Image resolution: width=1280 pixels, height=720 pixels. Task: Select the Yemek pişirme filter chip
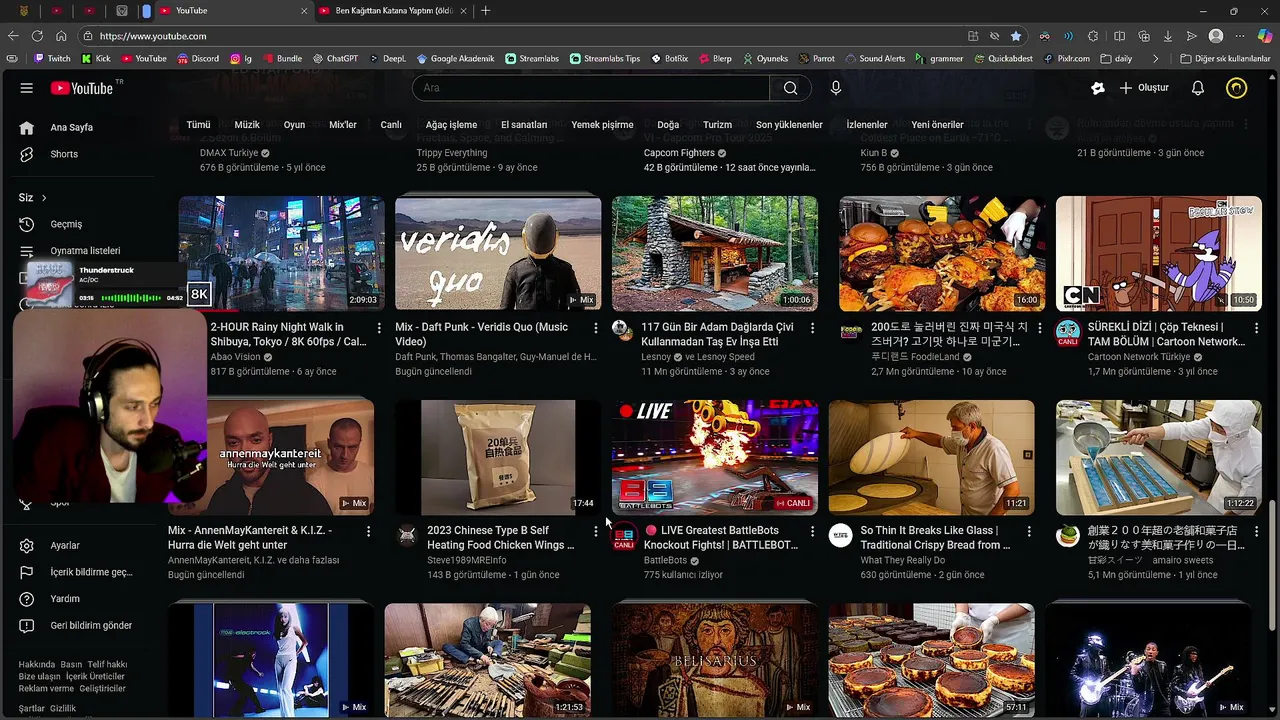[602, 125]
